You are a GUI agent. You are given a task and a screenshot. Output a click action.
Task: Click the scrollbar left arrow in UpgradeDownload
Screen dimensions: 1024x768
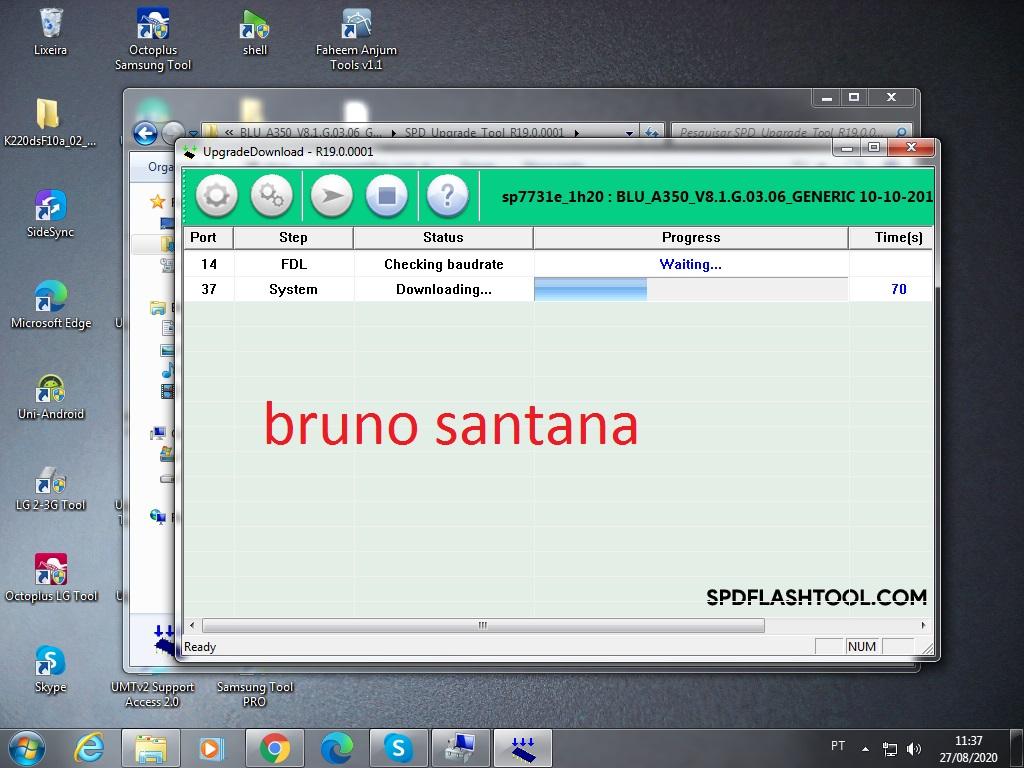pyautogui.click(x=192, y=626)
